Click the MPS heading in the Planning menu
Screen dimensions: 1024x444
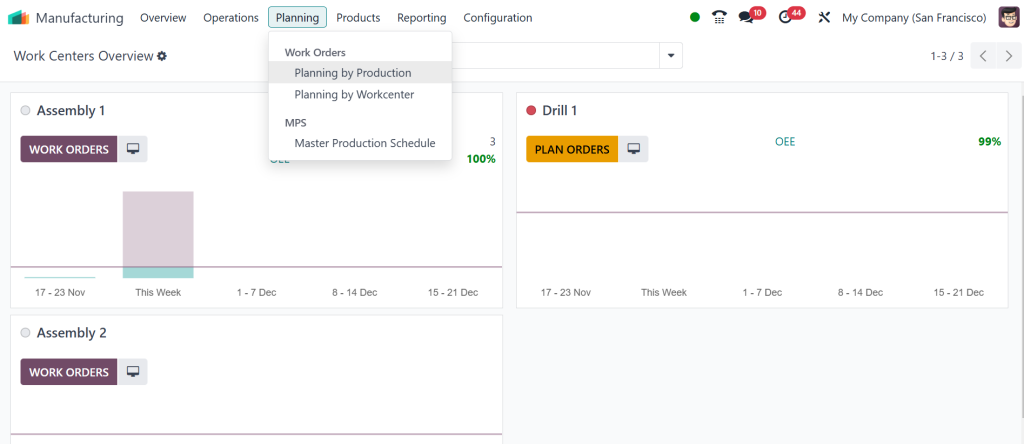[295, 123]
